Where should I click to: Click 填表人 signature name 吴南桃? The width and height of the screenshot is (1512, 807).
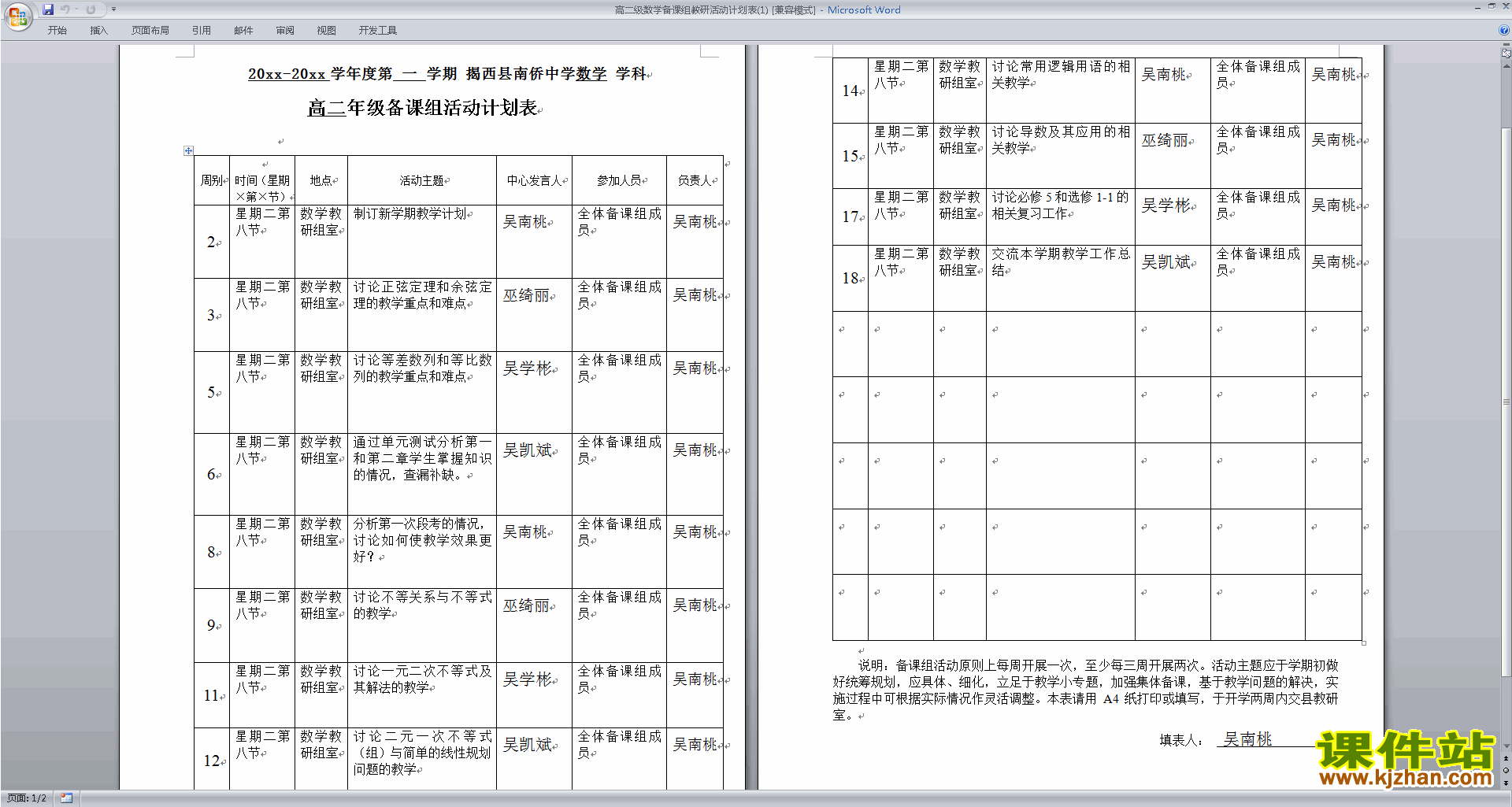pyautogui.click(x=1247, y=739)
